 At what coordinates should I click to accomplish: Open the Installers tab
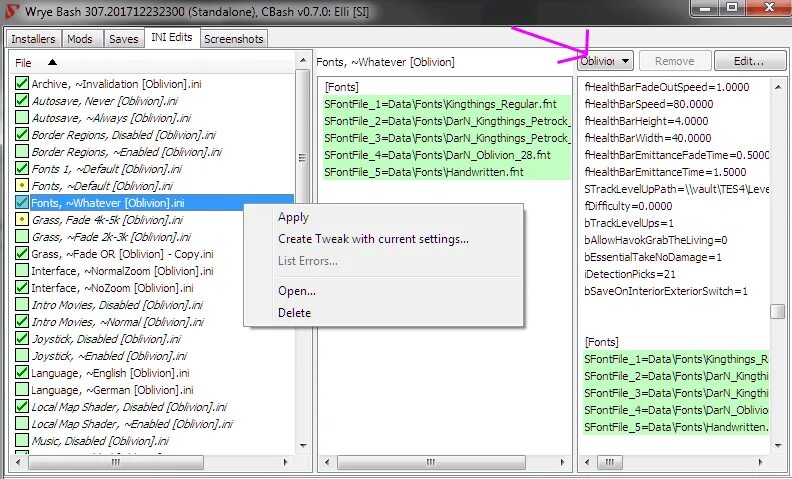[33, 39]
